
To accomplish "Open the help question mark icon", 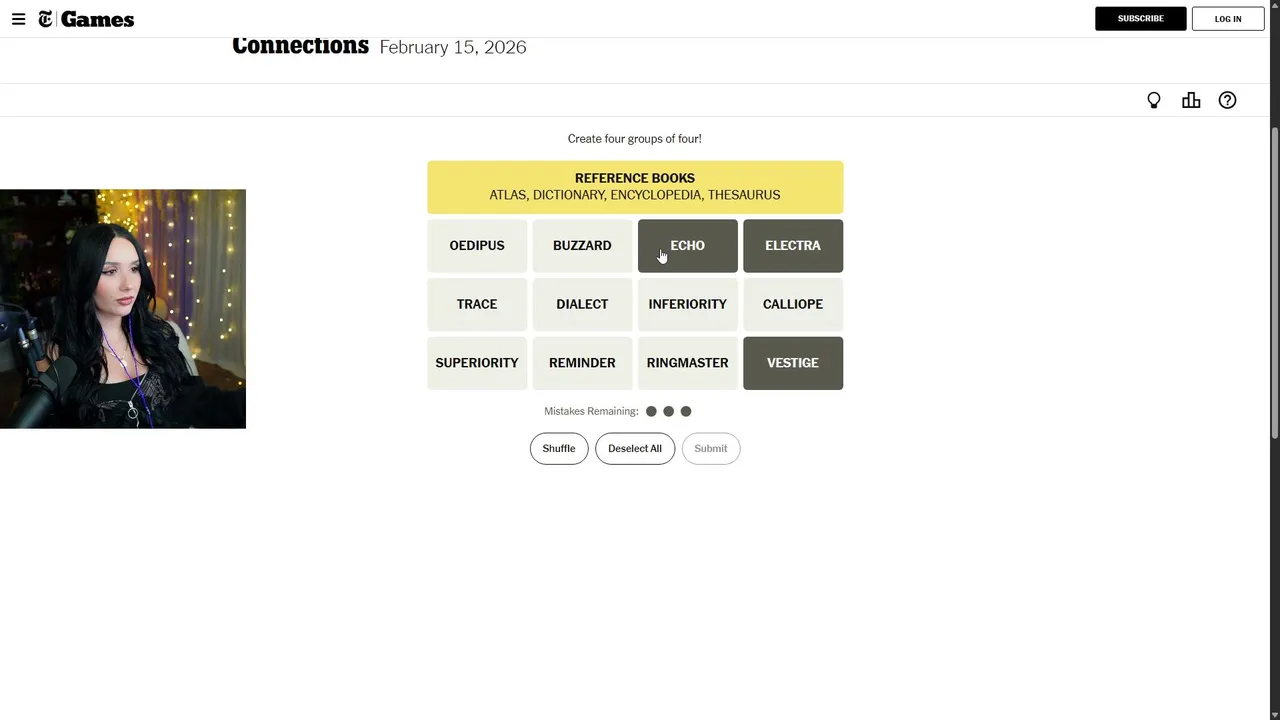I will point(1227,100).
